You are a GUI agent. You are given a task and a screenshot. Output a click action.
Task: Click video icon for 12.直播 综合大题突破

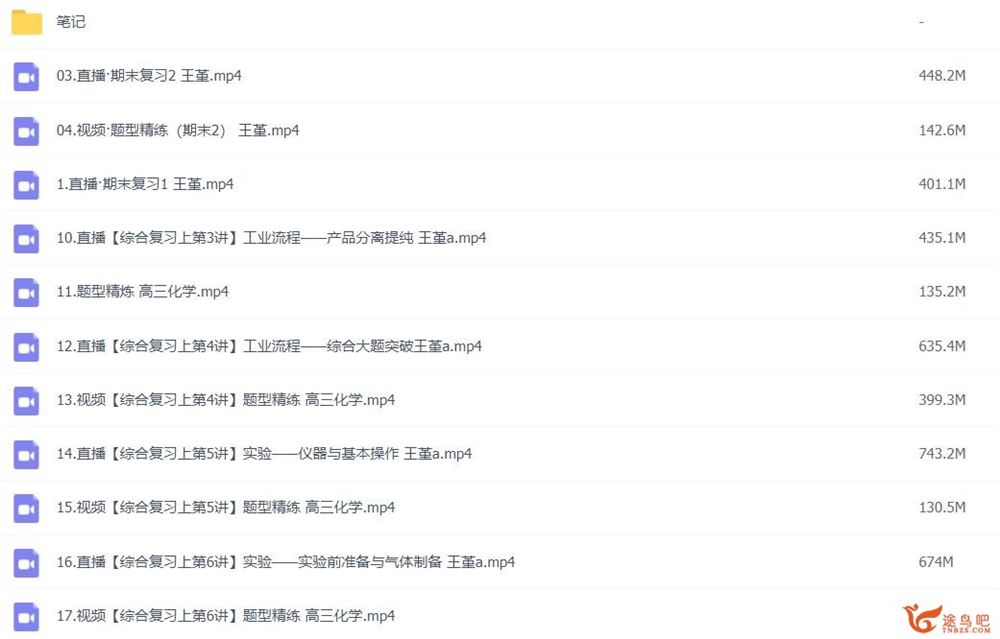(26, 347)
